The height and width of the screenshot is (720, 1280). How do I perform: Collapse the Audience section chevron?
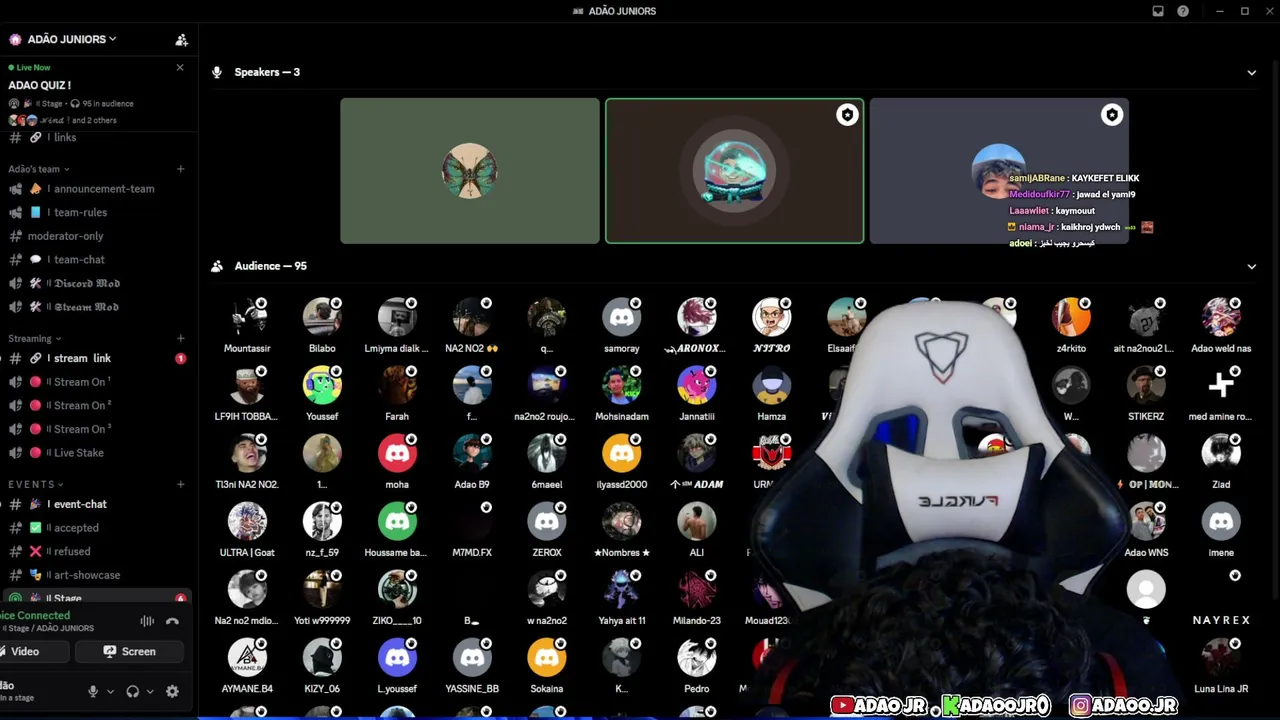[x=1251, y=266]
